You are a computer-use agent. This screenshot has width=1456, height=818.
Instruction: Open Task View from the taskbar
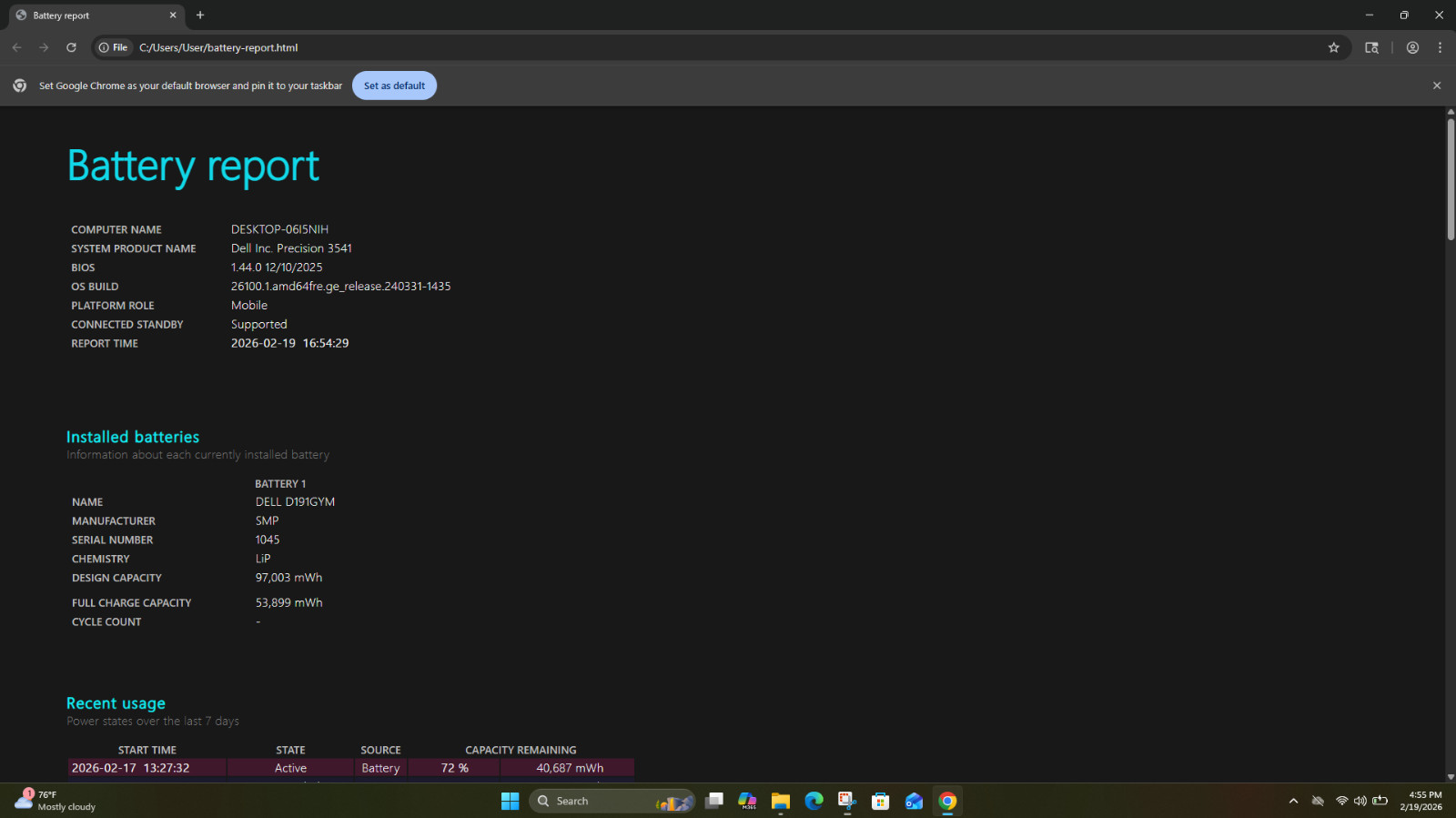click(x=714, y=801)
